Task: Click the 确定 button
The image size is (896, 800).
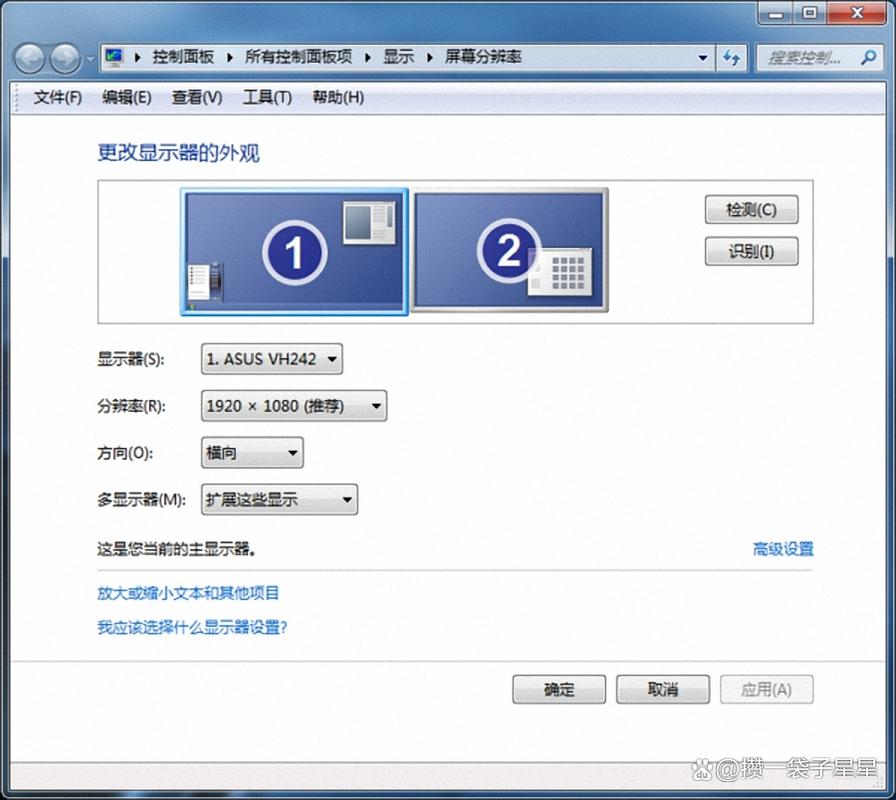Action: pyautogui.click(x=559, y=689)
